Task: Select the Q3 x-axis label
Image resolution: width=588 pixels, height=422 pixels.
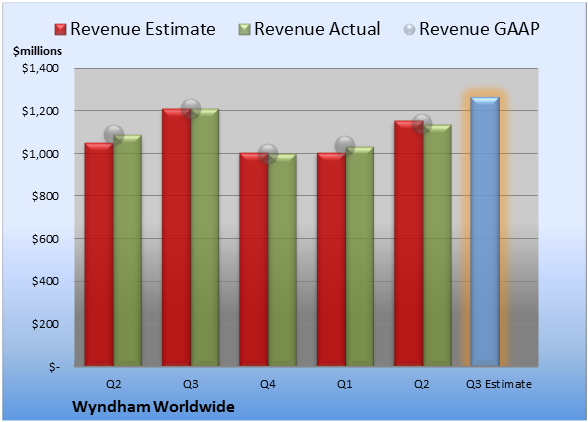Action: coord(190,384)
